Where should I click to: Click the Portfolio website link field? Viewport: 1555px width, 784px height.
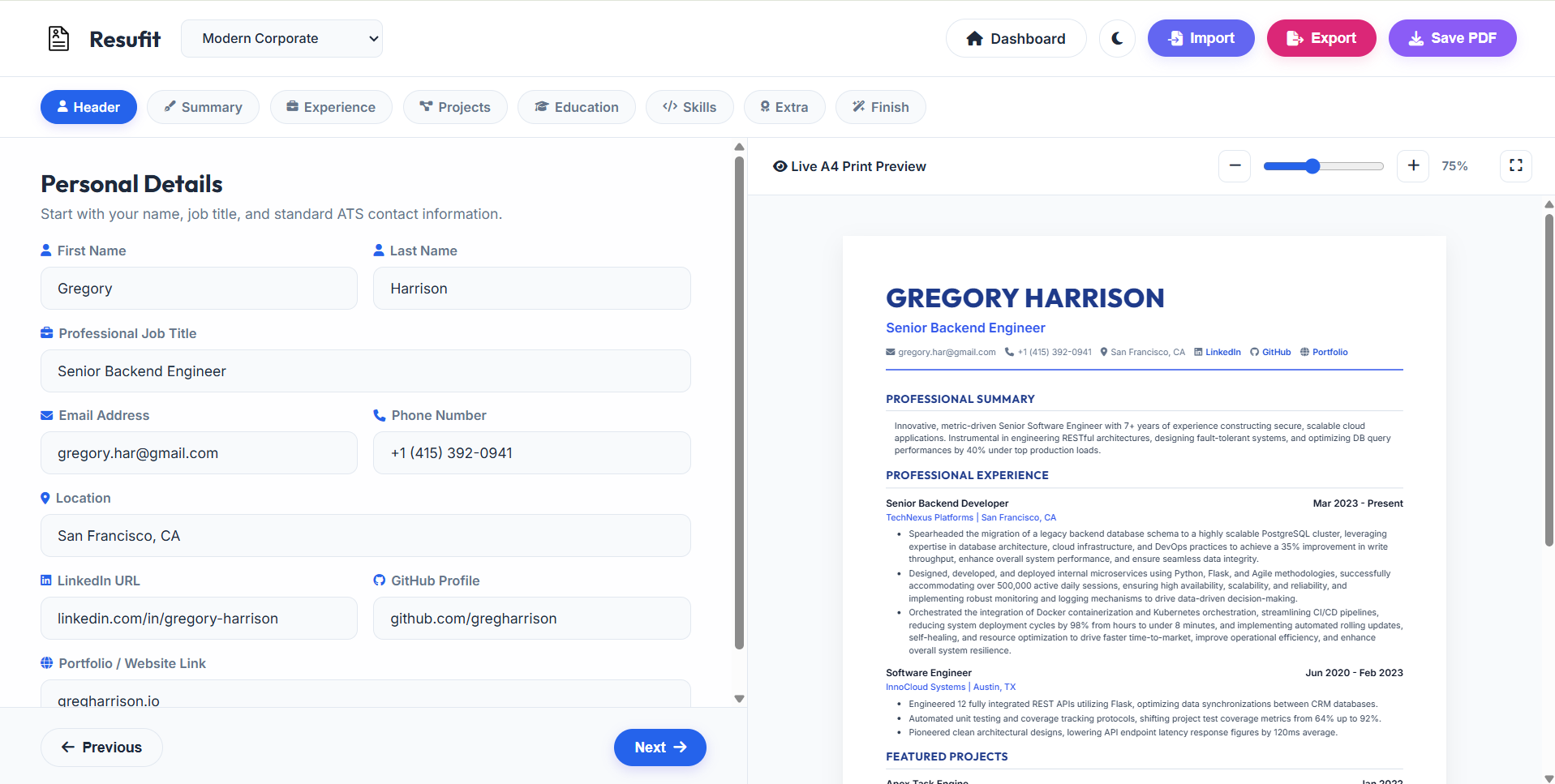click(366, 696)
